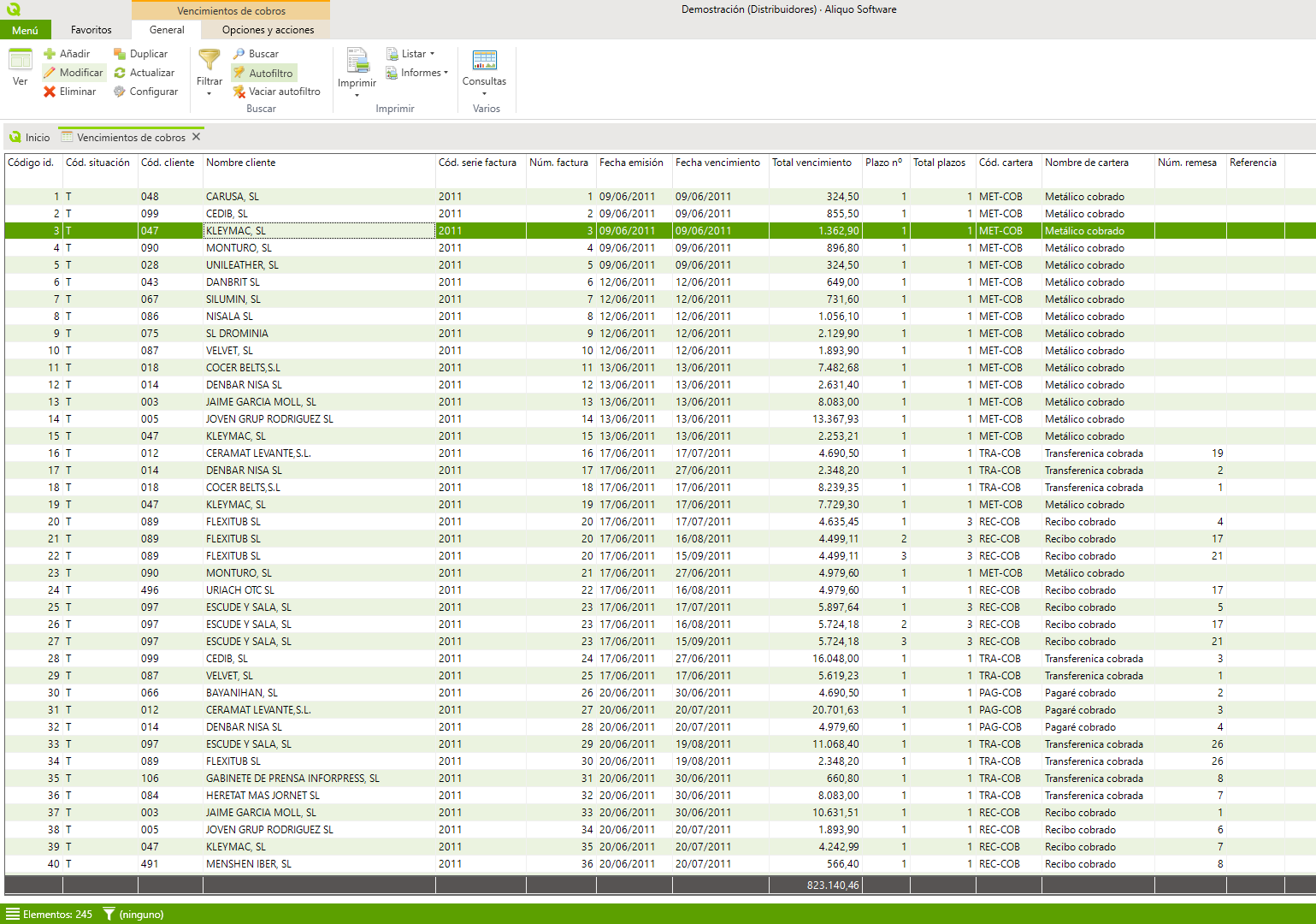Click the Elementos list icon in status bar
This screenshot has height=924, width=1316.
point(13,914)
